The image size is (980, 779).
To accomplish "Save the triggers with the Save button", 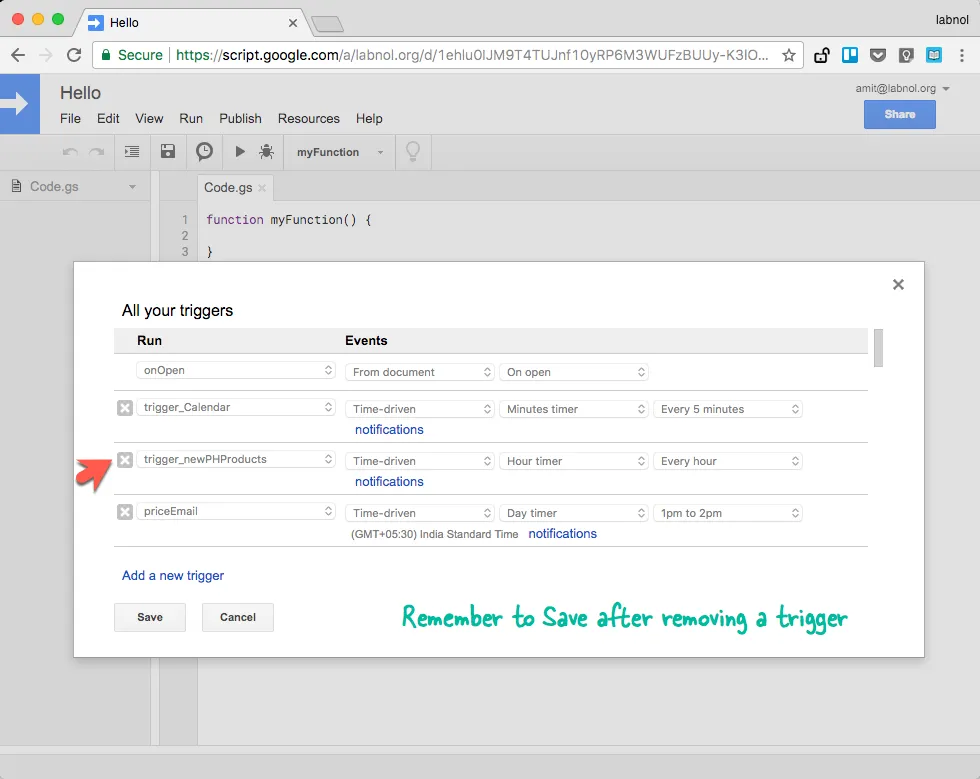I will point(149,617).
